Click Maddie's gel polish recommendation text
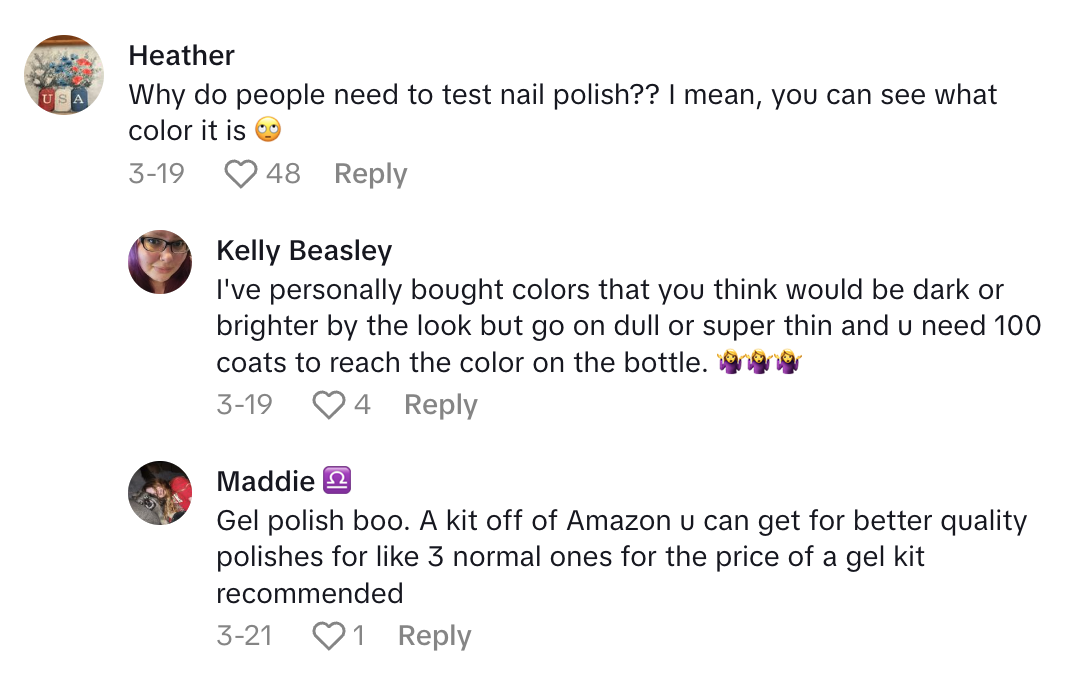1088x684 pixels. tap(620, 557)
